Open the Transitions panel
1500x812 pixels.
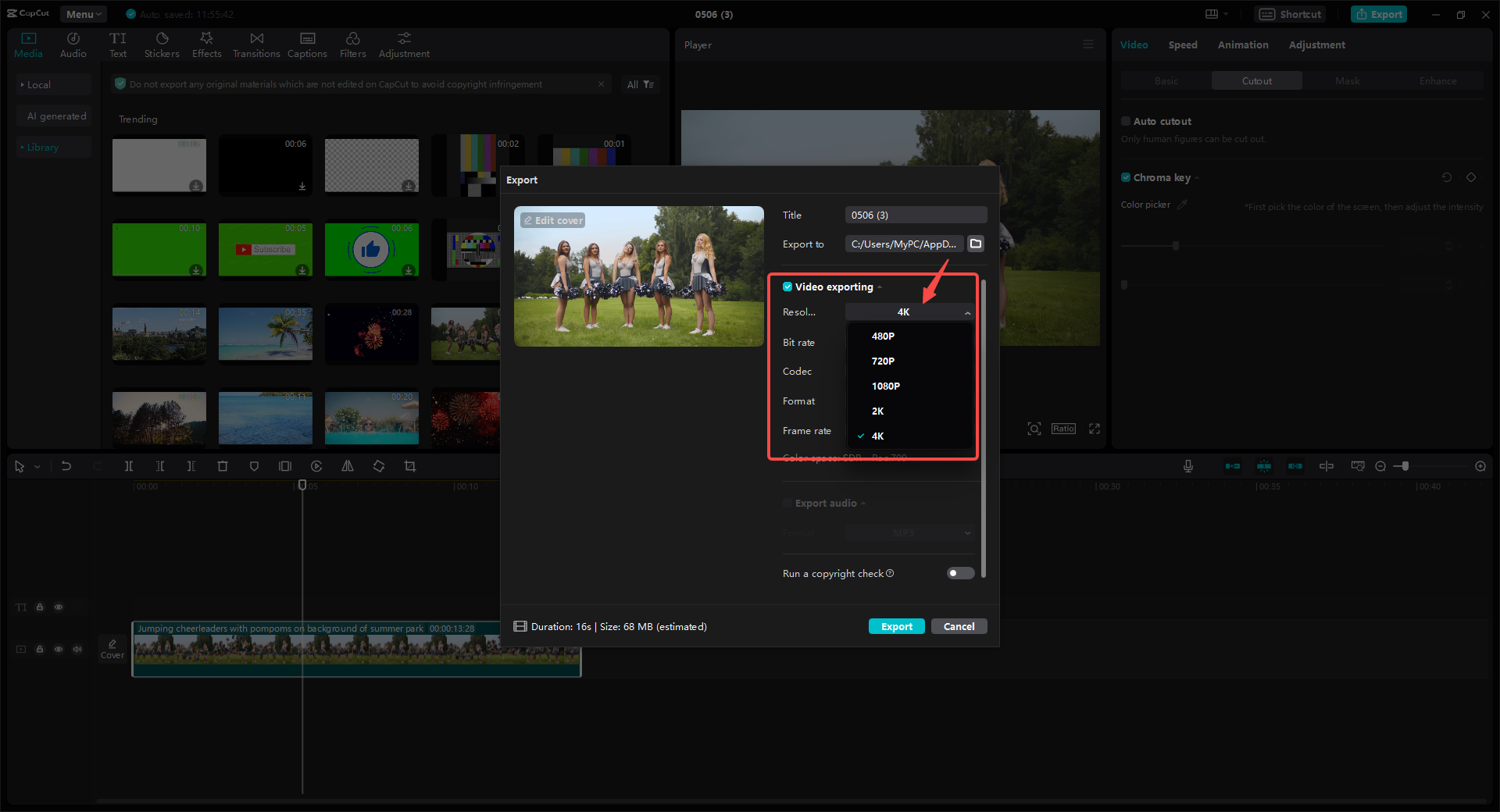(x=256, y=44)
